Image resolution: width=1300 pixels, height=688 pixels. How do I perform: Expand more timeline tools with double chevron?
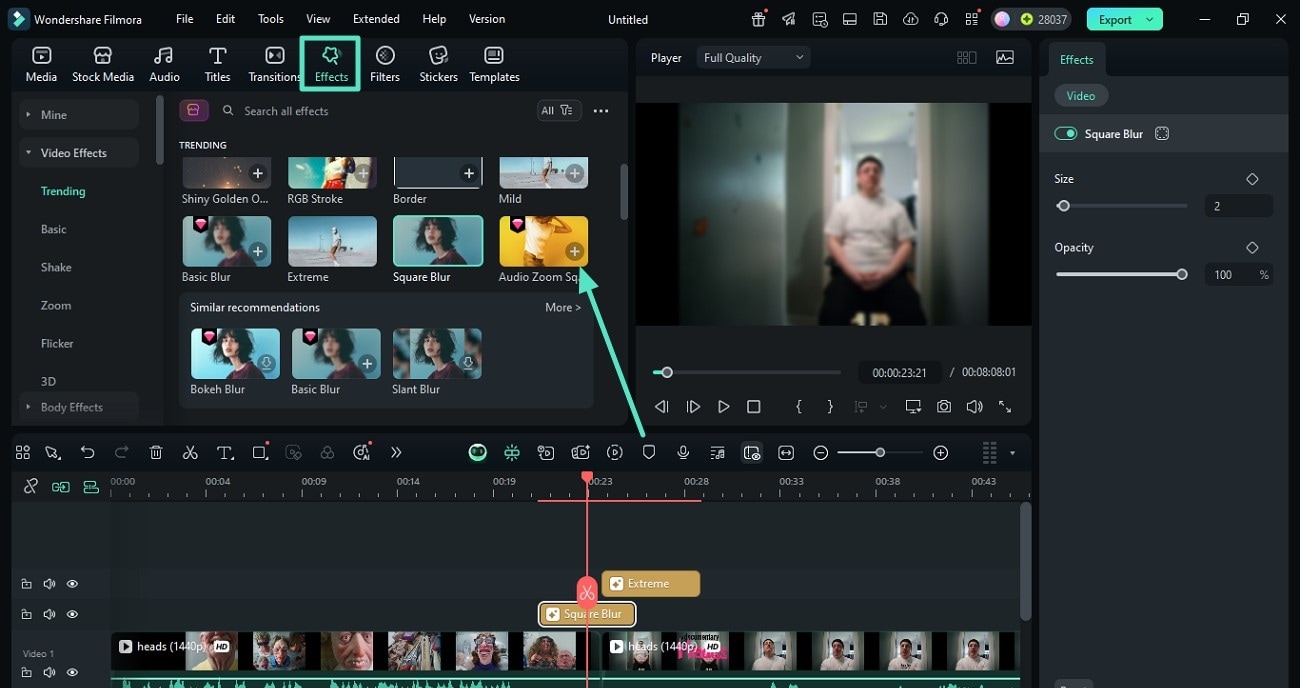click(396, 453)
